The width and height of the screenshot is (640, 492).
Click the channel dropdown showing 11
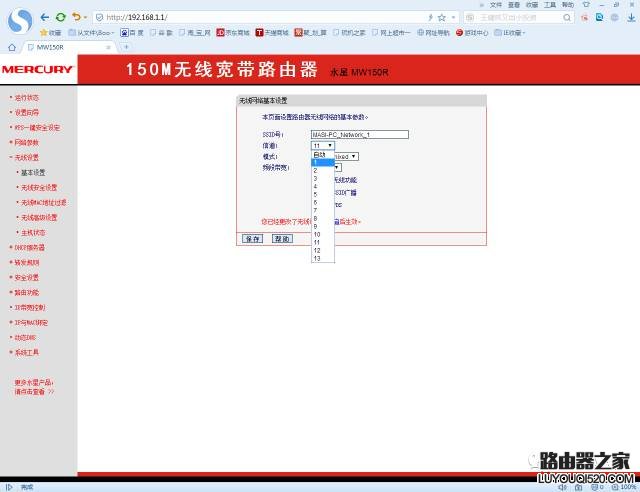(x=322, y=145)
